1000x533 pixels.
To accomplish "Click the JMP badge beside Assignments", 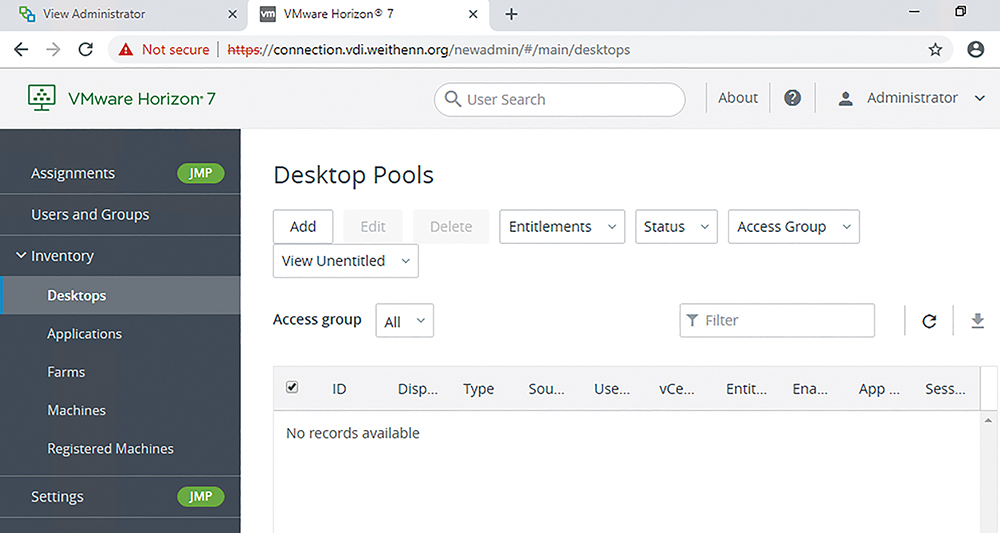I will coord(200,173).
